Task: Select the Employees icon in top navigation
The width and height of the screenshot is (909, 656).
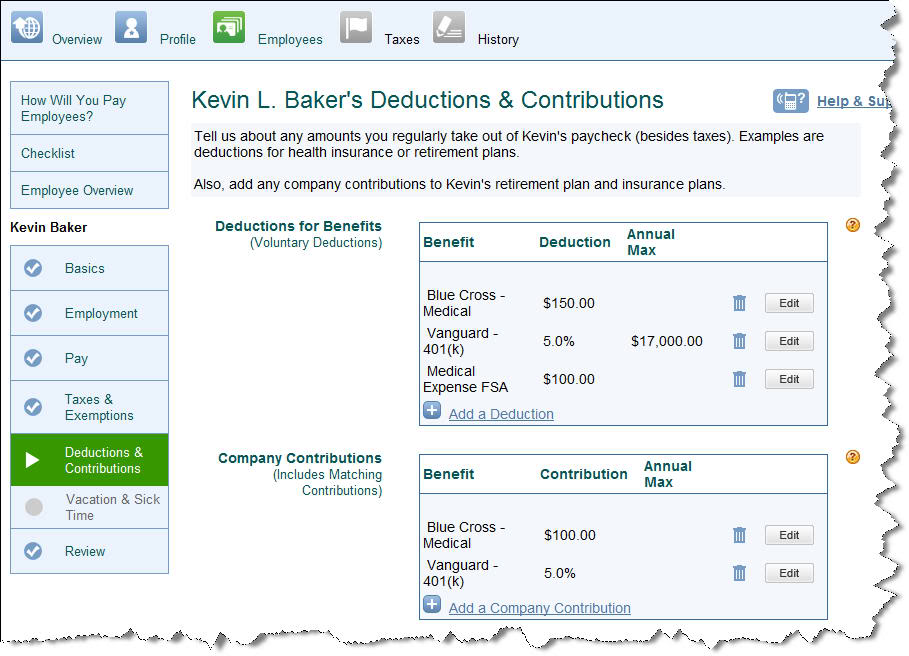Action: pyautogui.click(x=229, y=27)
